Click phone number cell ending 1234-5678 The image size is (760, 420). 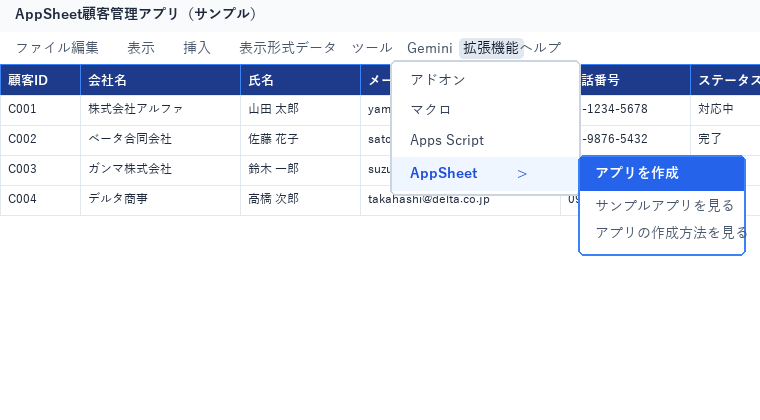click(635, 110)
